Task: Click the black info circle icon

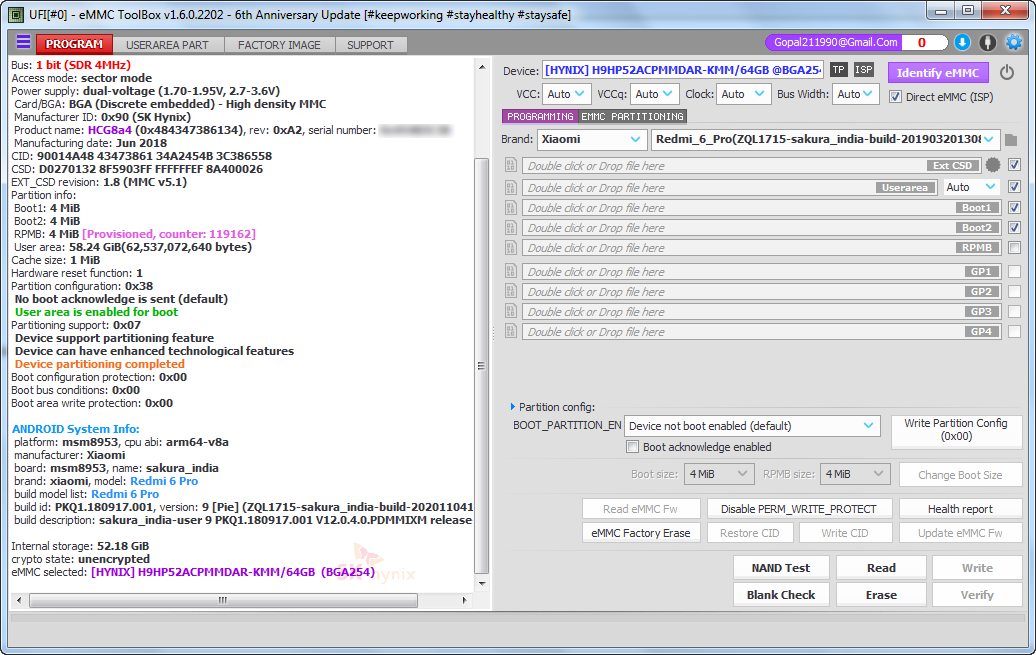Action: pos(987,43)
